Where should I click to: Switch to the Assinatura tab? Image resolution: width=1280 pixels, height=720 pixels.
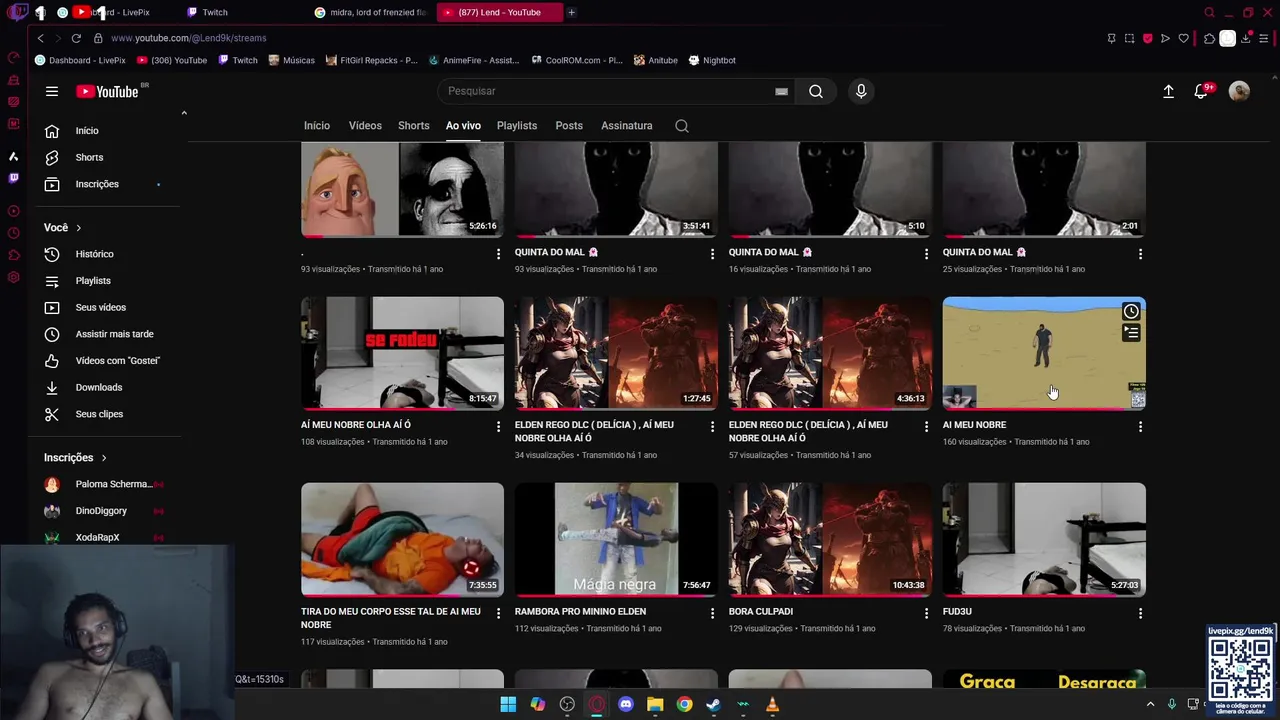[x=627, y=126]
